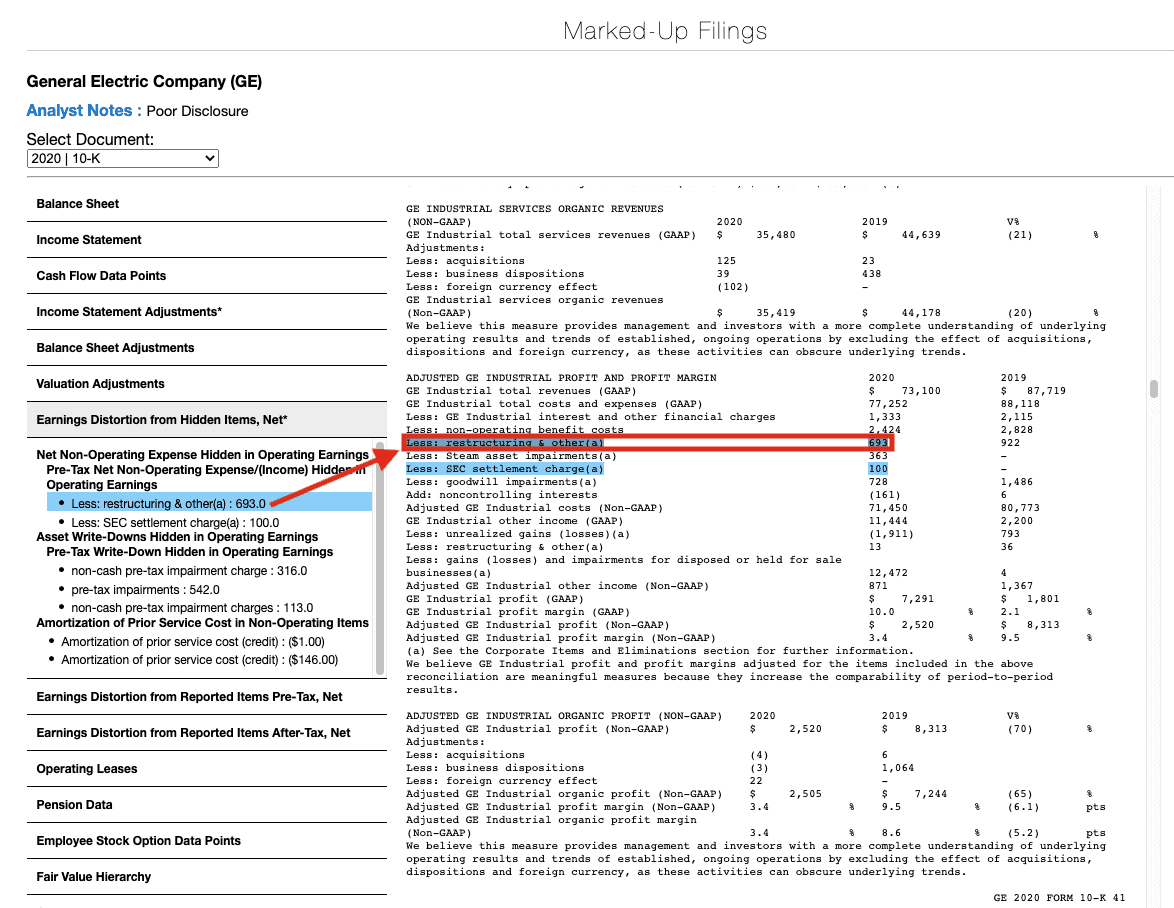Collapse Earnings Distortion from Hidden Items, Net
Viewport: 1174px width, 908px height.
(x=207, y=419)
